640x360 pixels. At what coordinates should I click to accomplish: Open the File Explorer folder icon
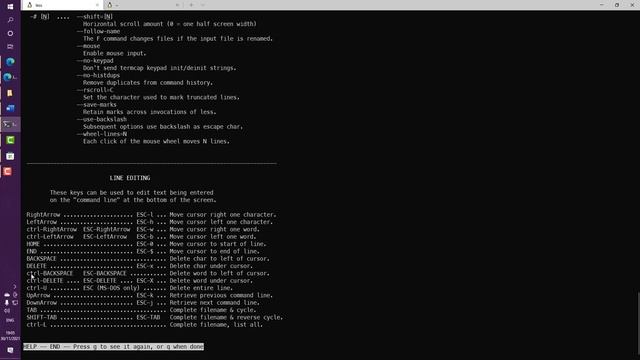pos(10,93)
